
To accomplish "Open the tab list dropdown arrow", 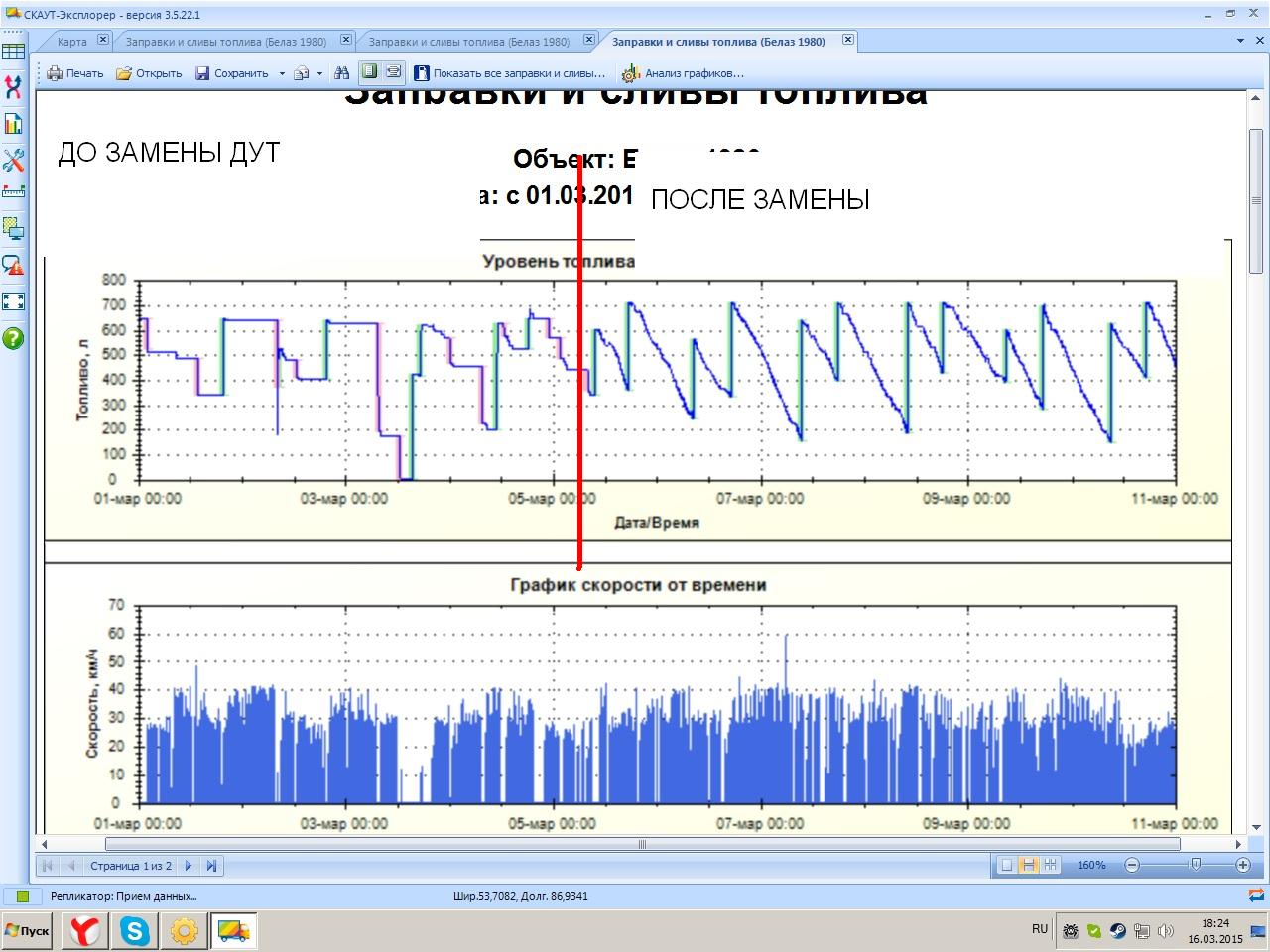I will tap(1241, 42).
